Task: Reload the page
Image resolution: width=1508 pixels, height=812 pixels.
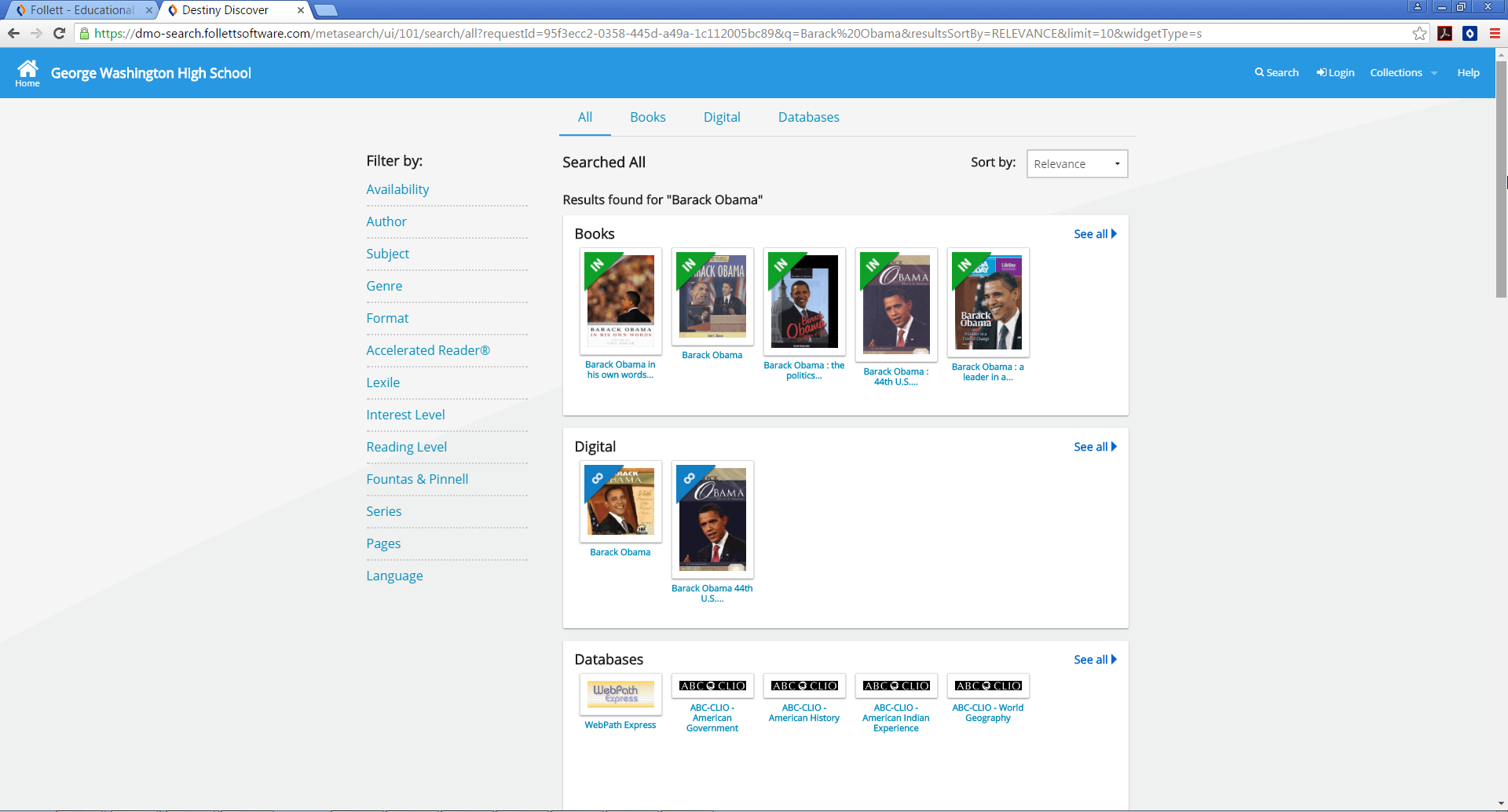Action: (x=59, y=33)
